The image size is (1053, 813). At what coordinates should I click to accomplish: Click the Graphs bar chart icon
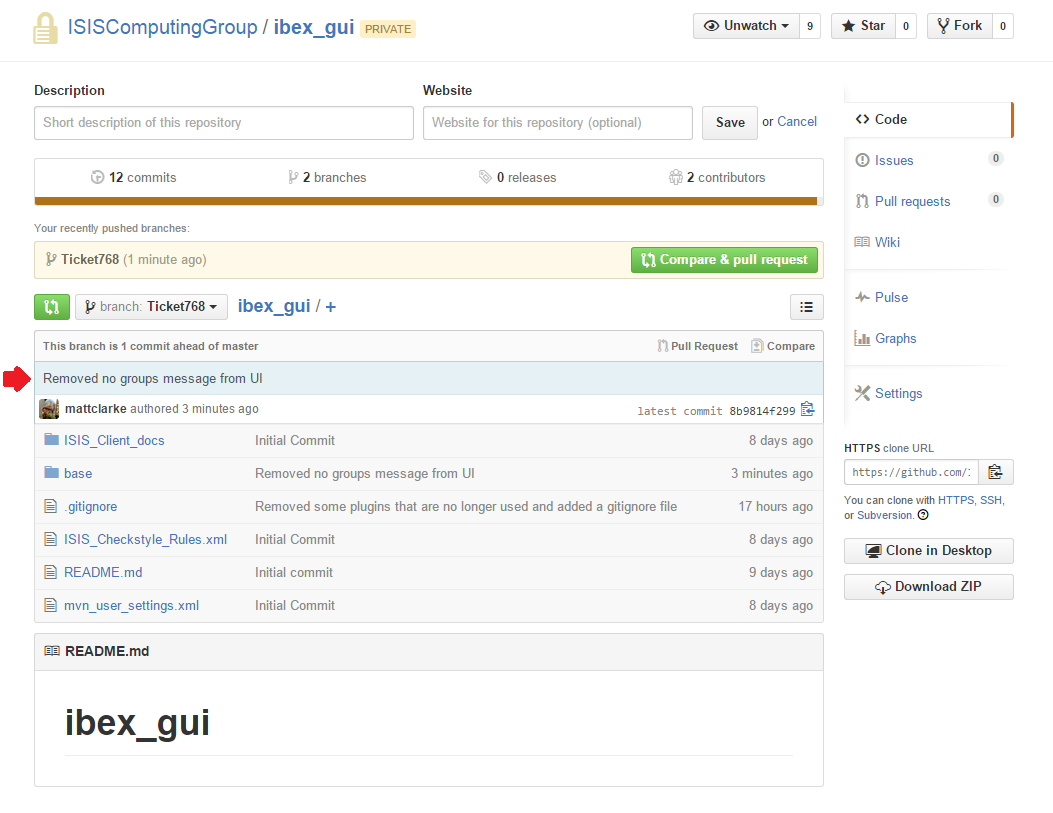point(862,338)
